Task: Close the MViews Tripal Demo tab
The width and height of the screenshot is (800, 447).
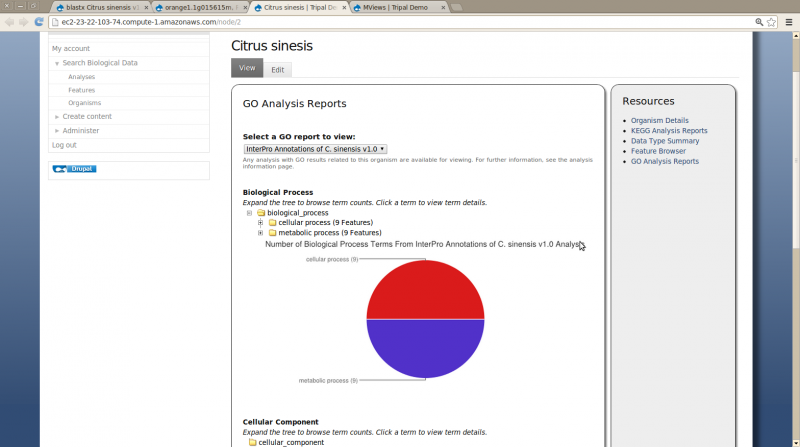Action: coord(443,8)
